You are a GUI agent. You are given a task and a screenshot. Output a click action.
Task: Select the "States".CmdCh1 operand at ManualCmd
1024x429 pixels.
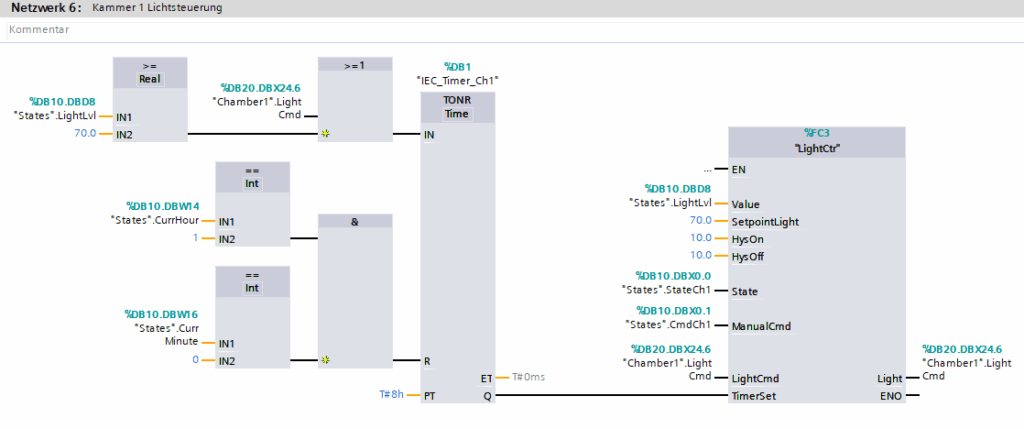click(x=669, y=325)
